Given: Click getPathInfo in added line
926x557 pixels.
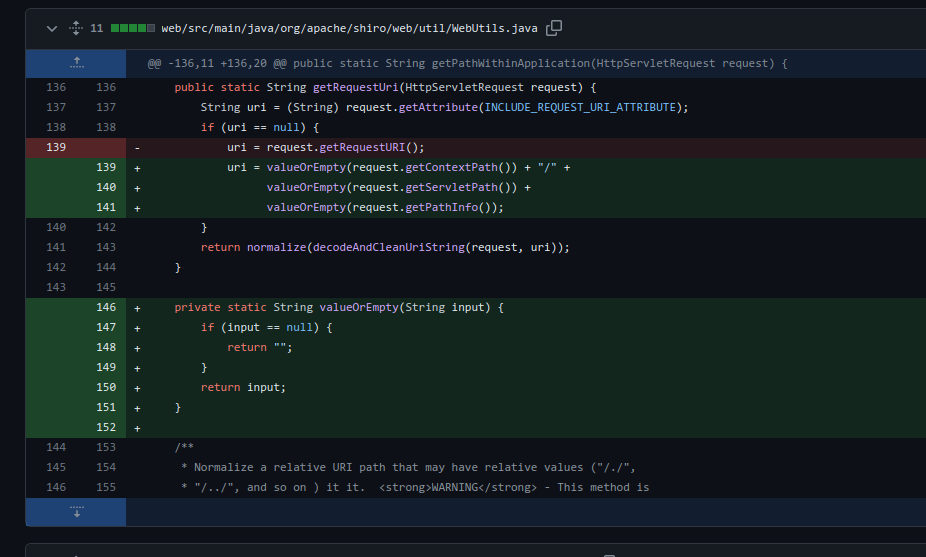Looking at the screenshot, I should pos(441,207).
